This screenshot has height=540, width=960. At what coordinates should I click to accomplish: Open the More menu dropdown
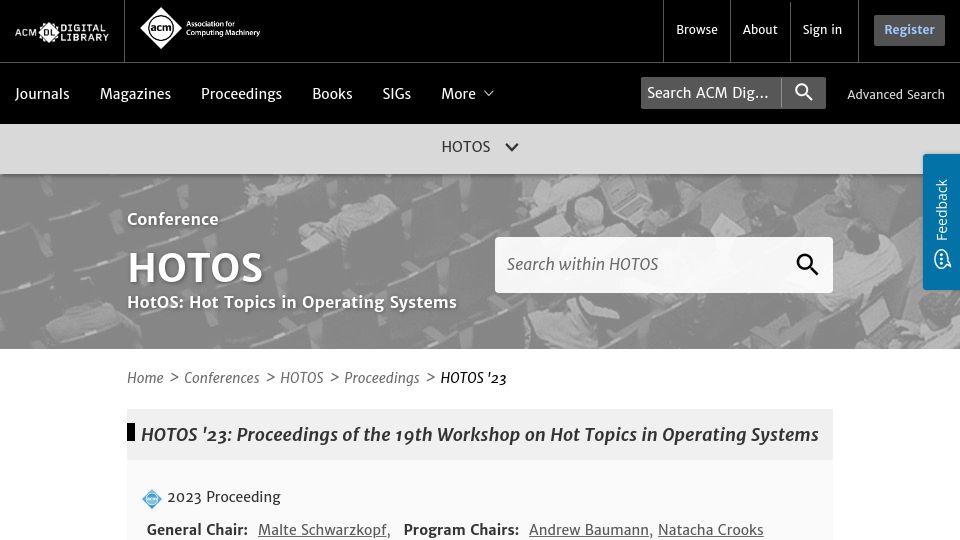pyautogui.click(x=467, y=94)
